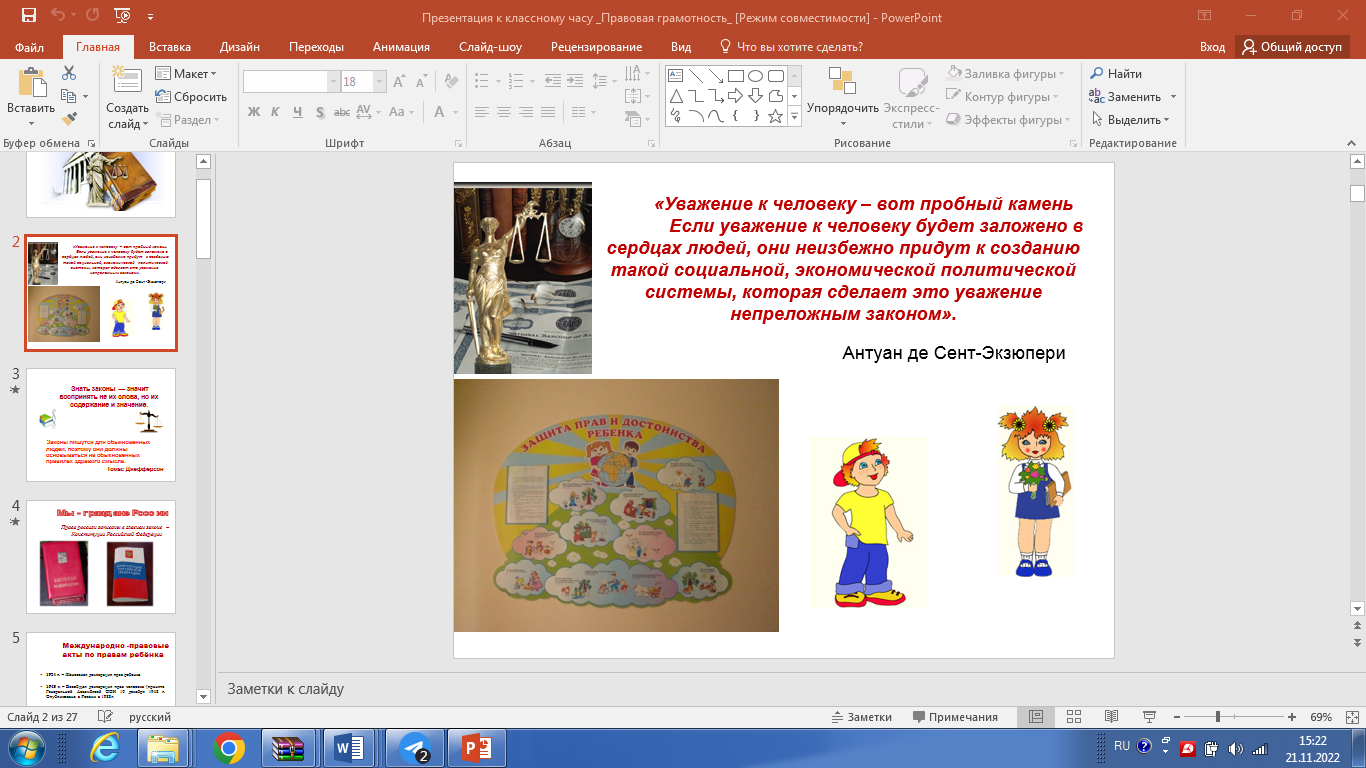Pick the oval shape in shapes gallery
Viewport: 1366px width, 768px height.
point(755,75)
